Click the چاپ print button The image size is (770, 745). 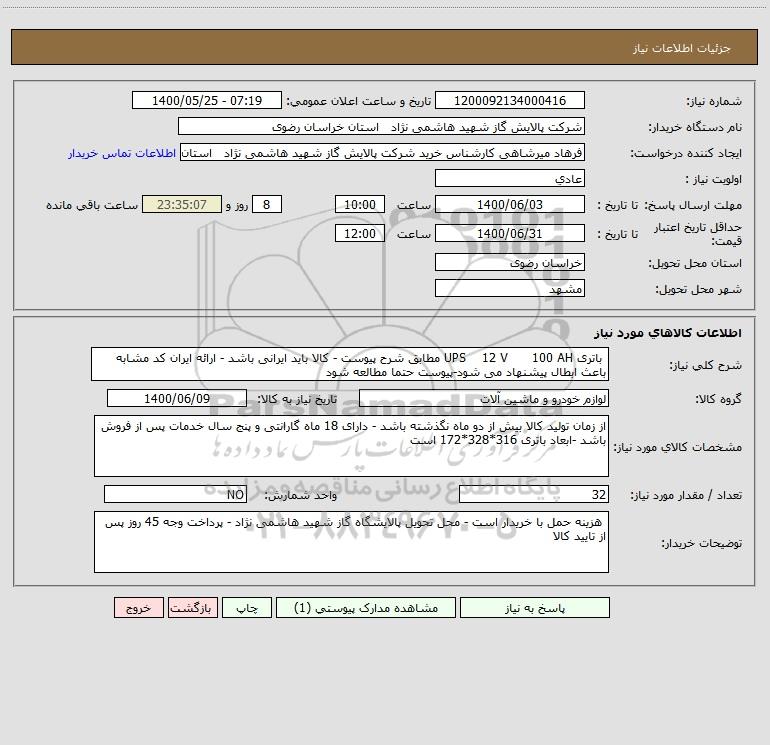247,608
